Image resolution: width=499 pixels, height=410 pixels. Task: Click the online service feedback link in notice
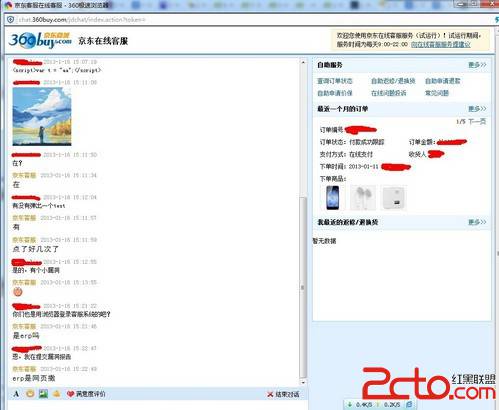coord(440,44)
